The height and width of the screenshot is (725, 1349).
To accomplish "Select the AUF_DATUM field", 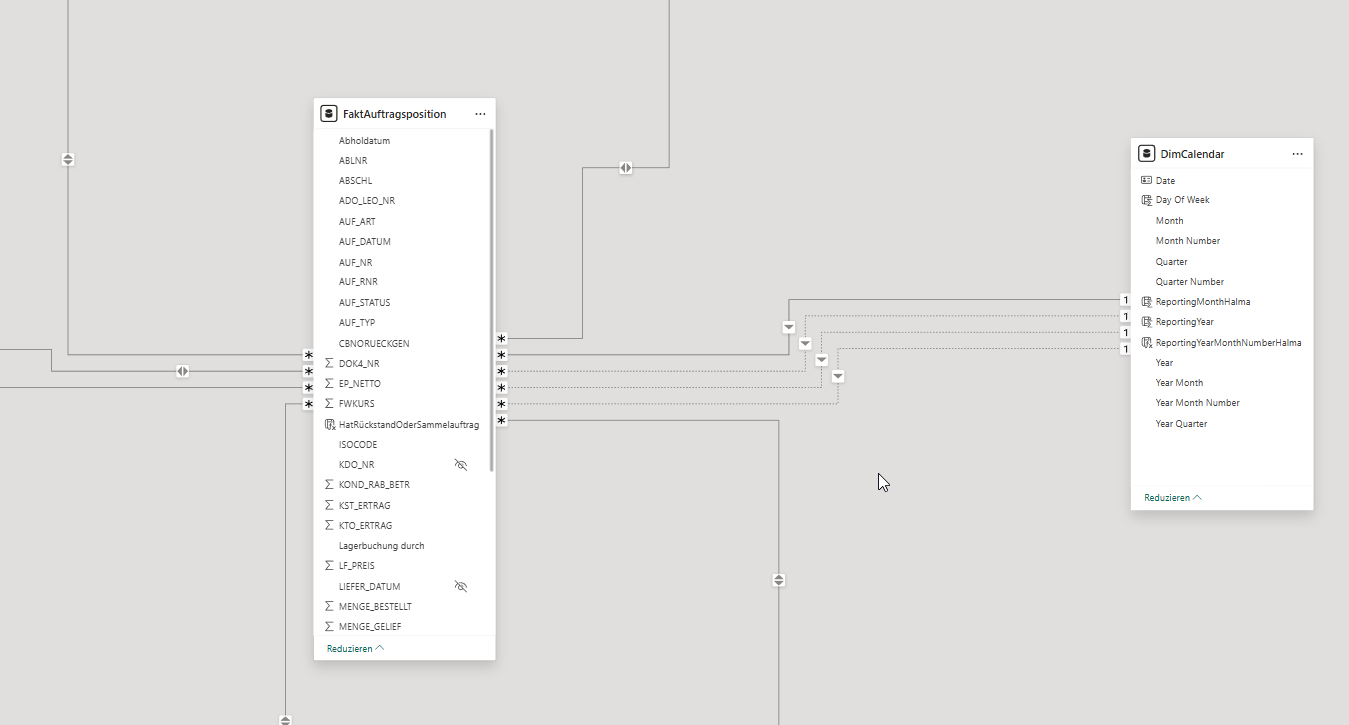I will 365,241.
